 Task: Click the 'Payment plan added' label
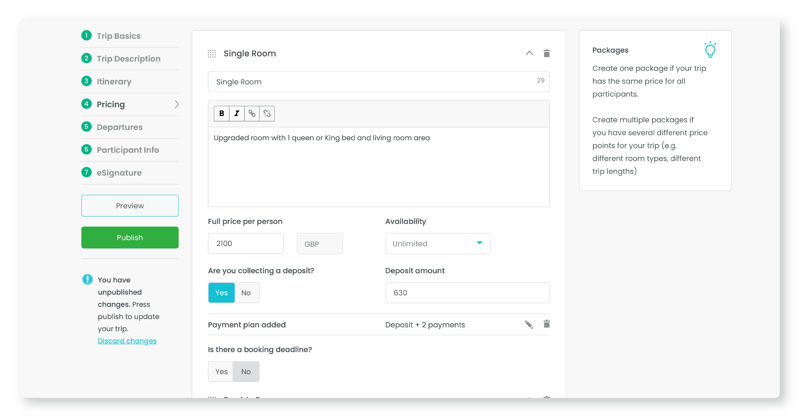246,325
